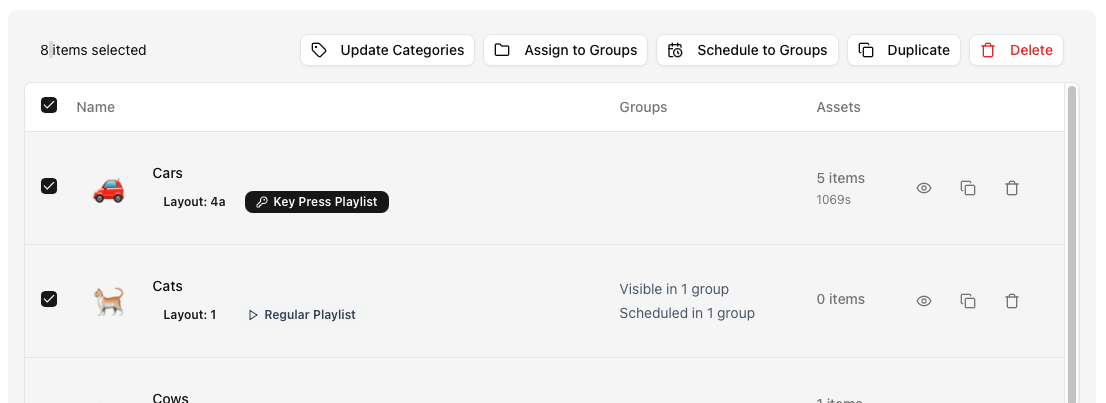Click the Key Press Playlist badge
This screenshot has height=403, width=1106.
[x=317, y=202]
